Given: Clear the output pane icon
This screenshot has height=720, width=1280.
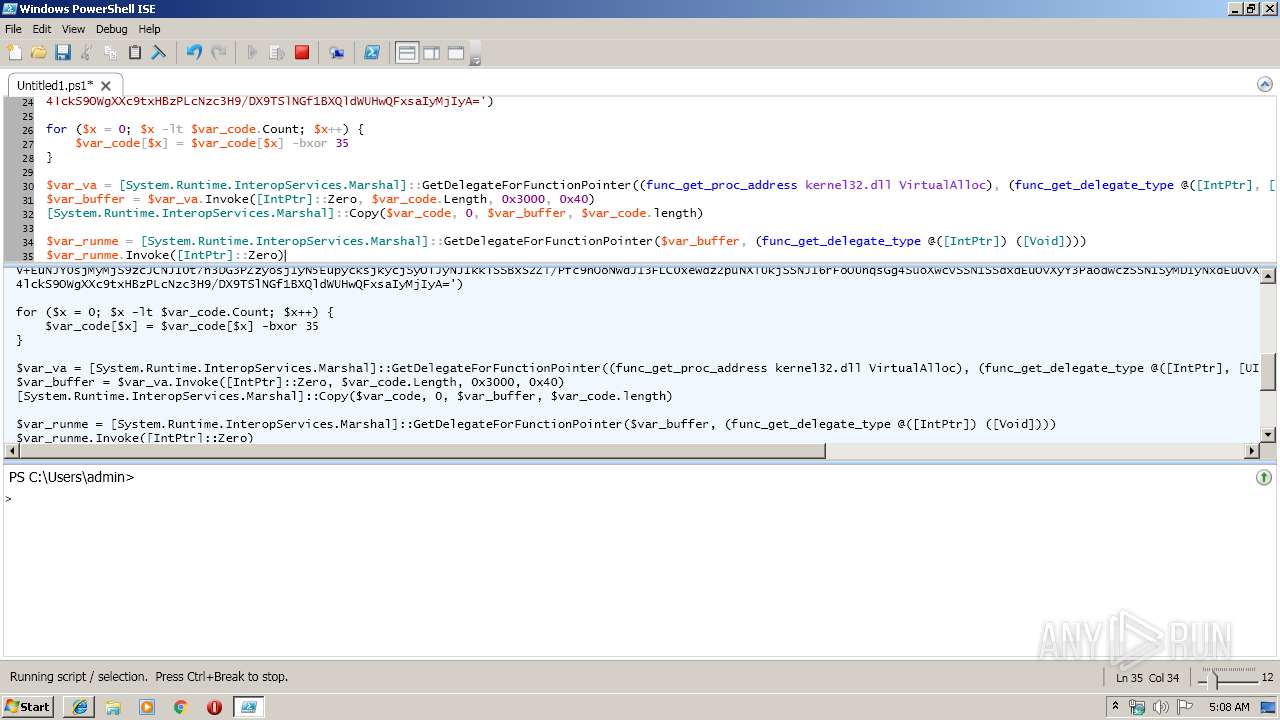Looking at the screenshot, I should point(158,53).
